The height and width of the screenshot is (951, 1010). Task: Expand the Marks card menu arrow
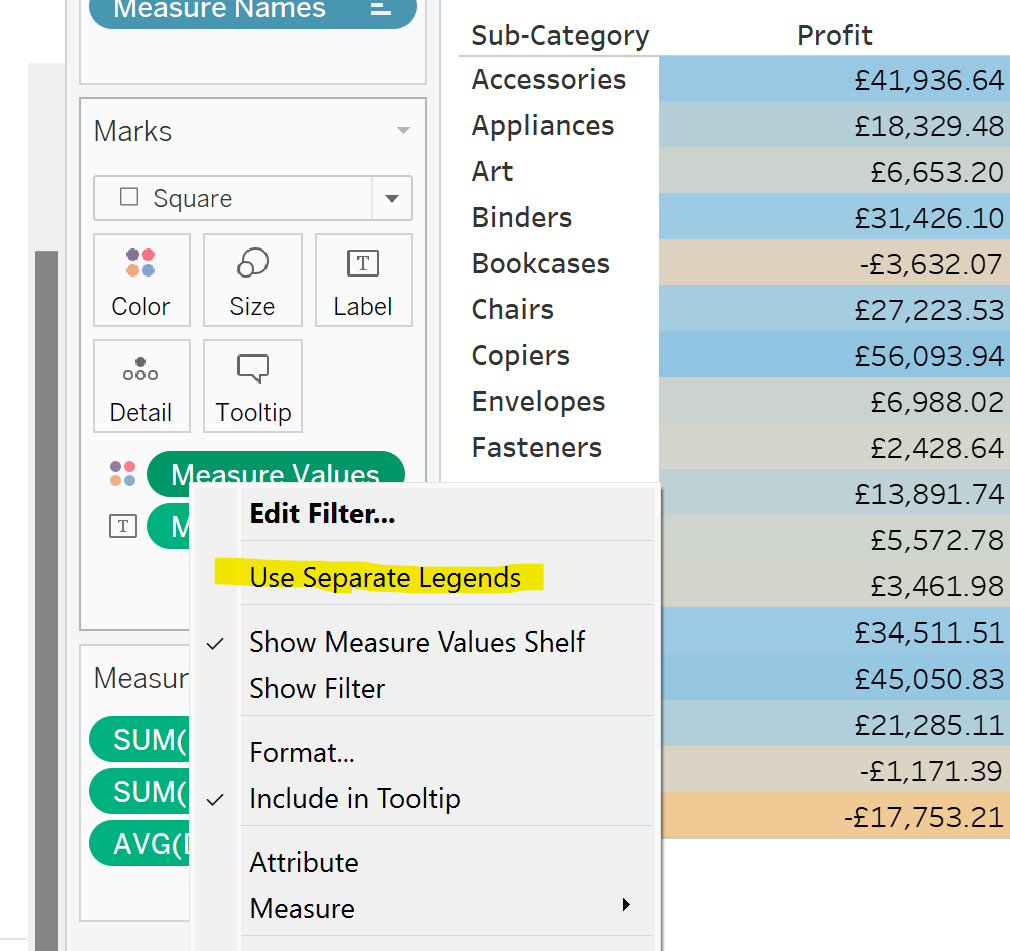point(403,131)
